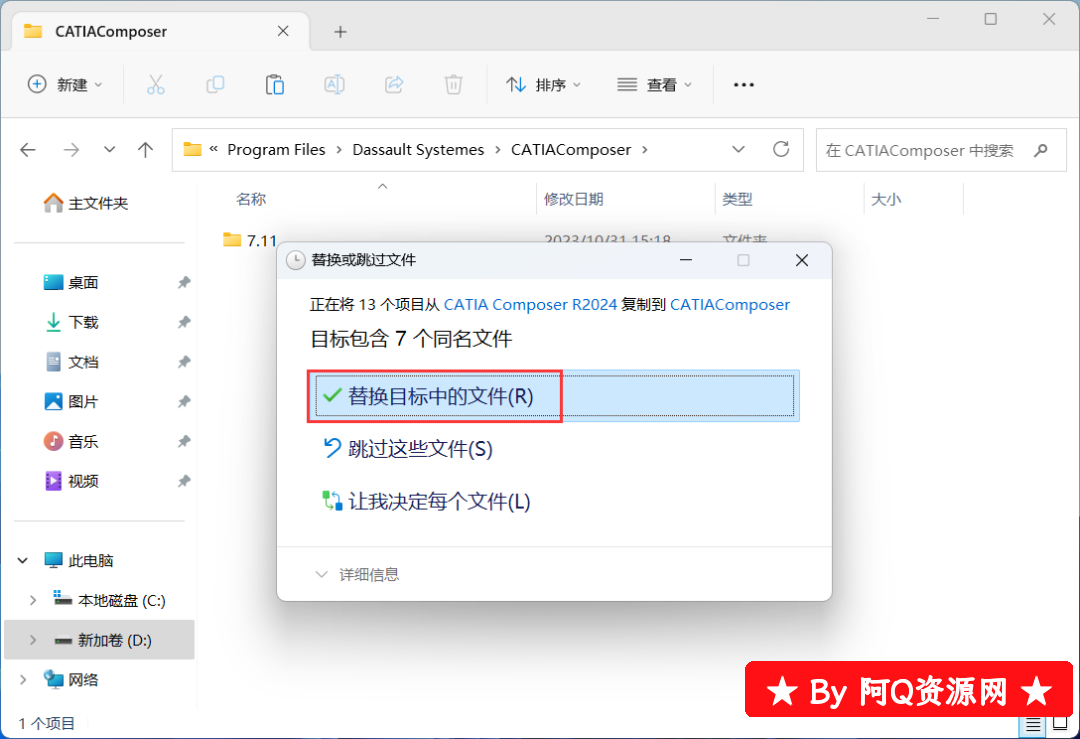Open 视频 in the sidebar

coord(71,481)
